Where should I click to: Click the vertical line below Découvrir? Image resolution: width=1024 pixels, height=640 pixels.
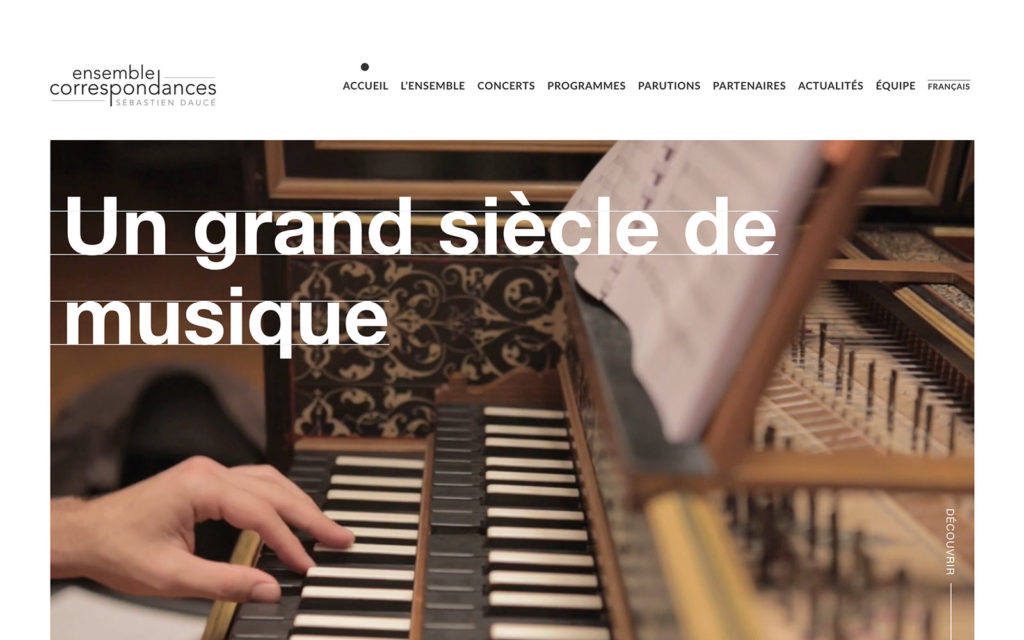pos(950,611)
